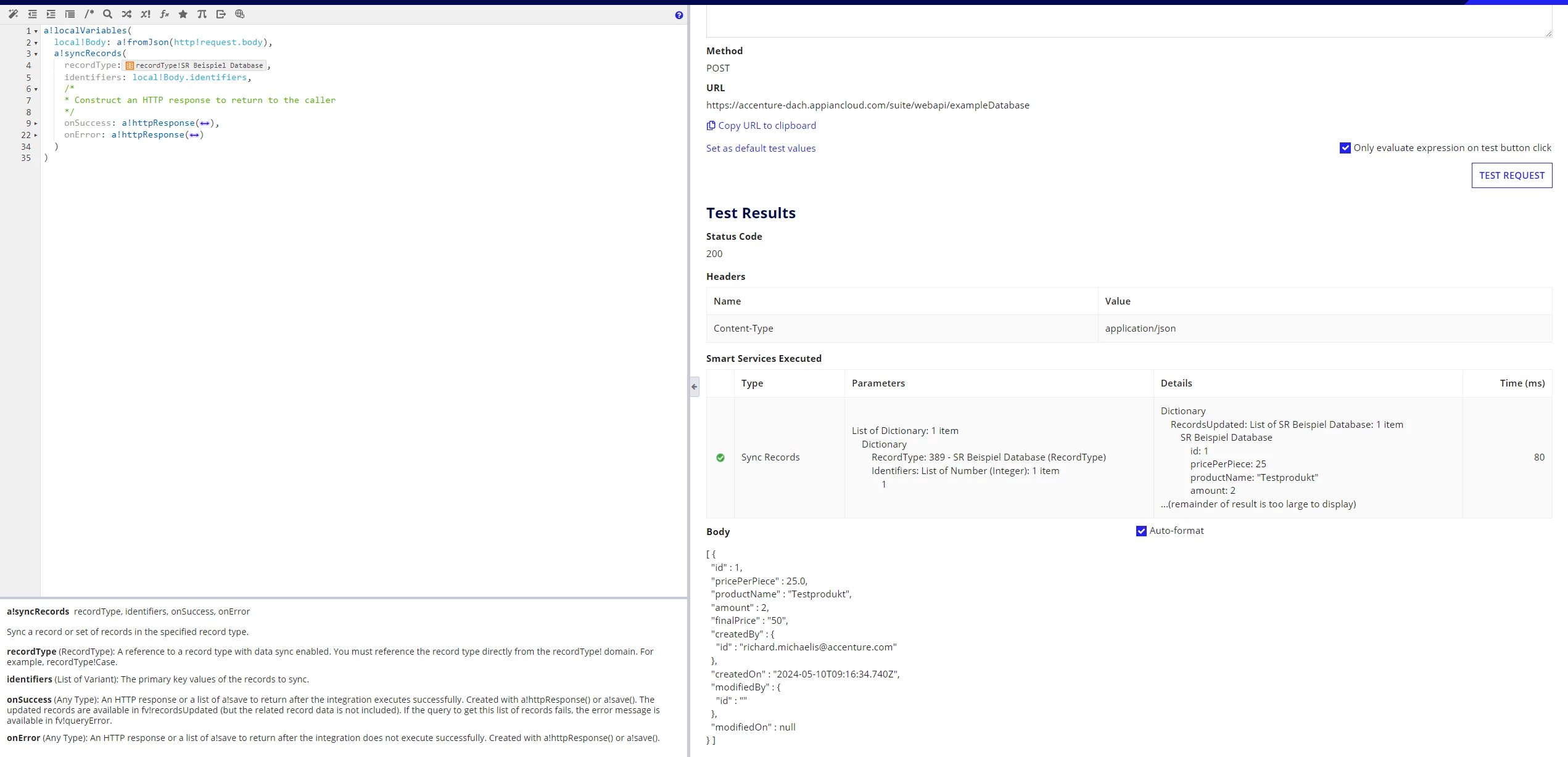Click the fx function icon
Image resolution: width=1568 pixels, height=757 pixels.
pyautogui.click(x=164, y=14)
